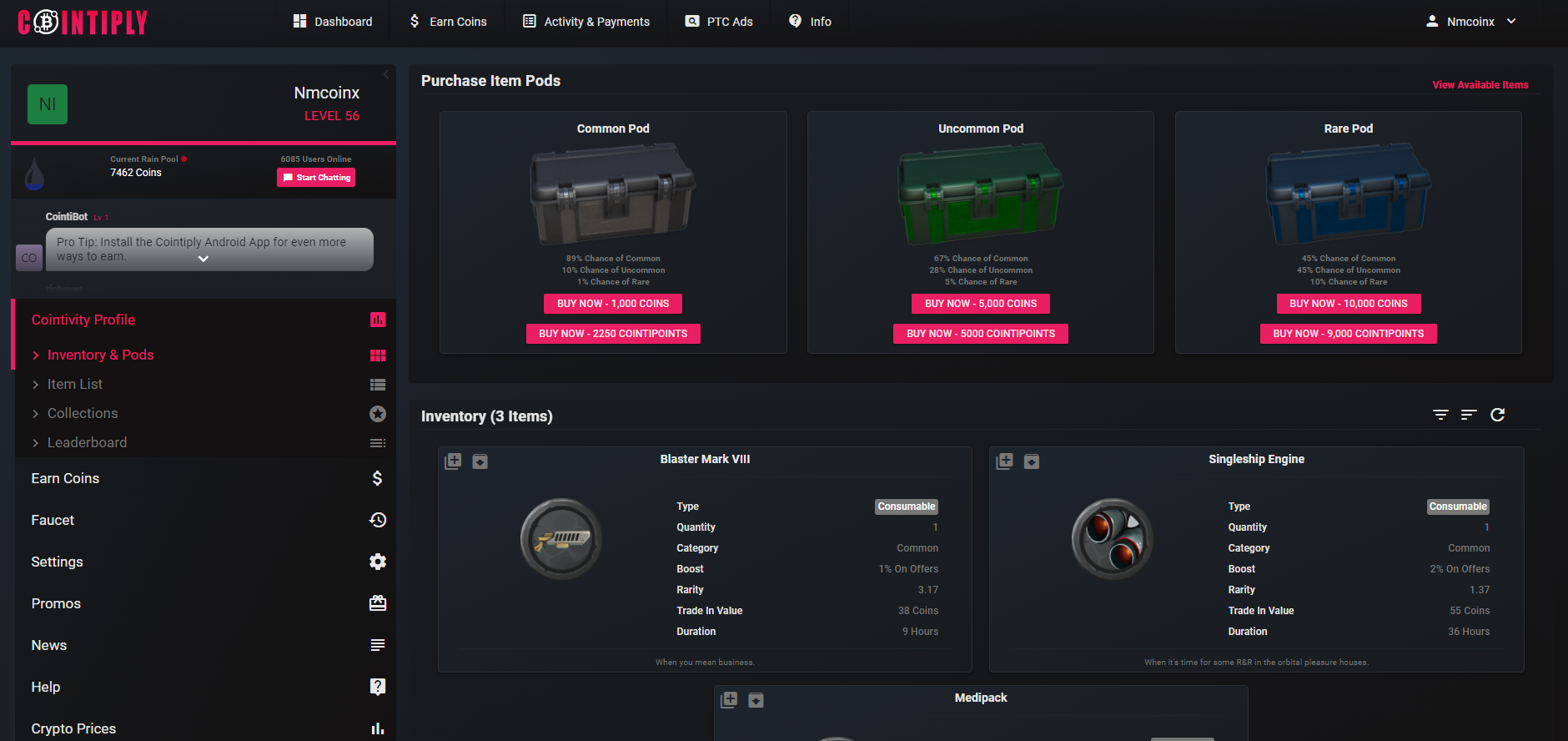
Task: Open the Cointivity Profile chart icon
Action: pyautogui.click(x=378, y=320)
